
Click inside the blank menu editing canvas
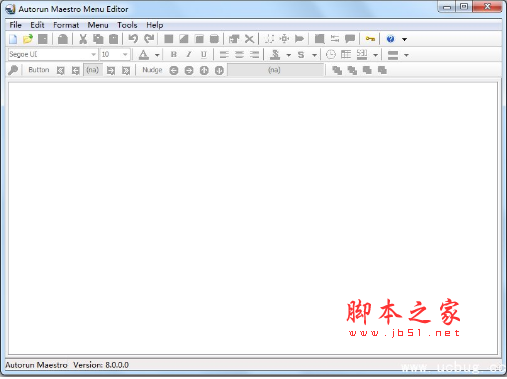coord(253,218)
